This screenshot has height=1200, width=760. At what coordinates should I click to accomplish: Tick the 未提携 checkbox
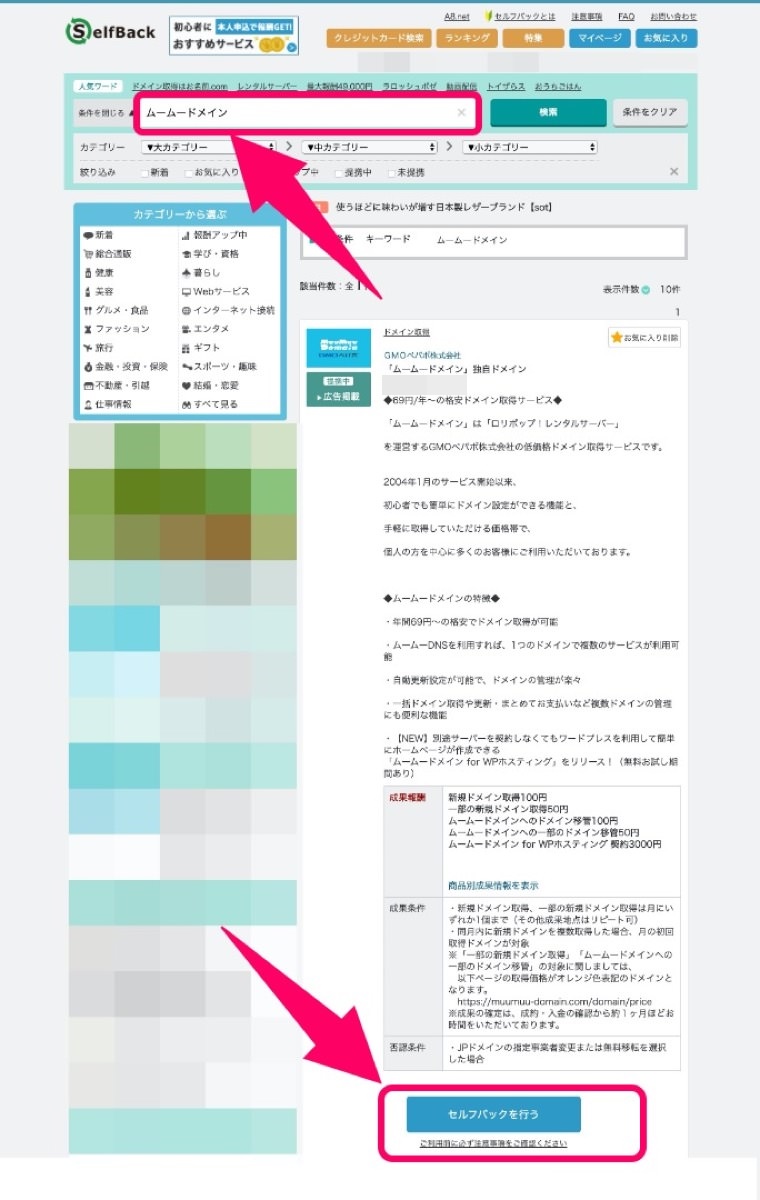pyautogui.click(x=392, y=173)
